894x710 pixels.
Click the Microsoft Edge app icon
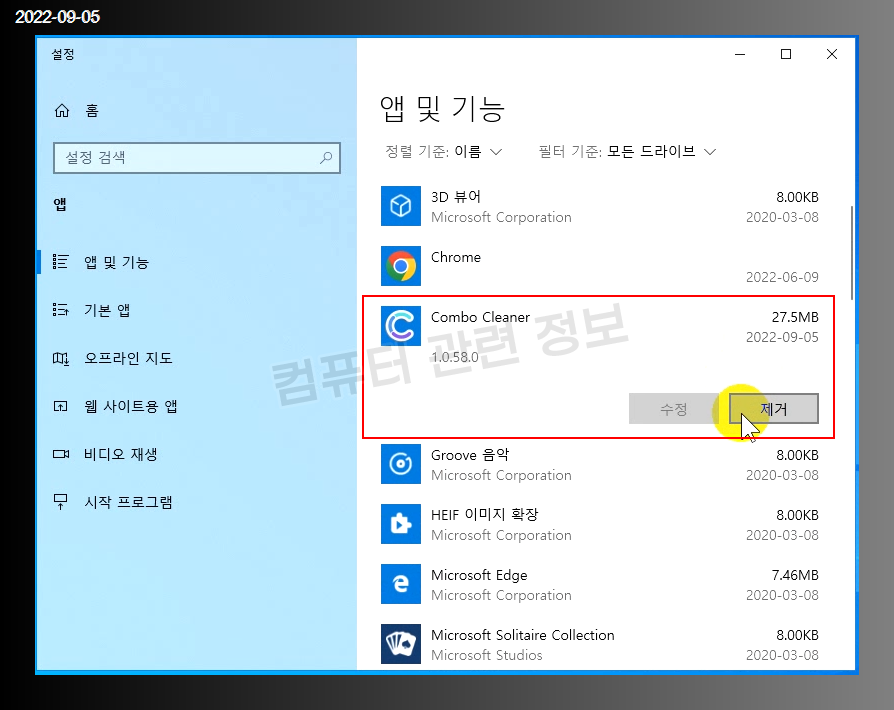(x=401, y=584)
